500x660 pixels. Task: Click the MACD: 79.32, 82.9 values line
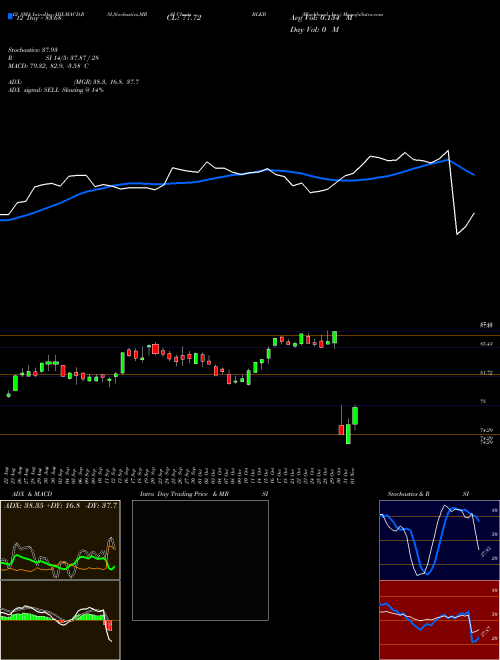(48, 66)
